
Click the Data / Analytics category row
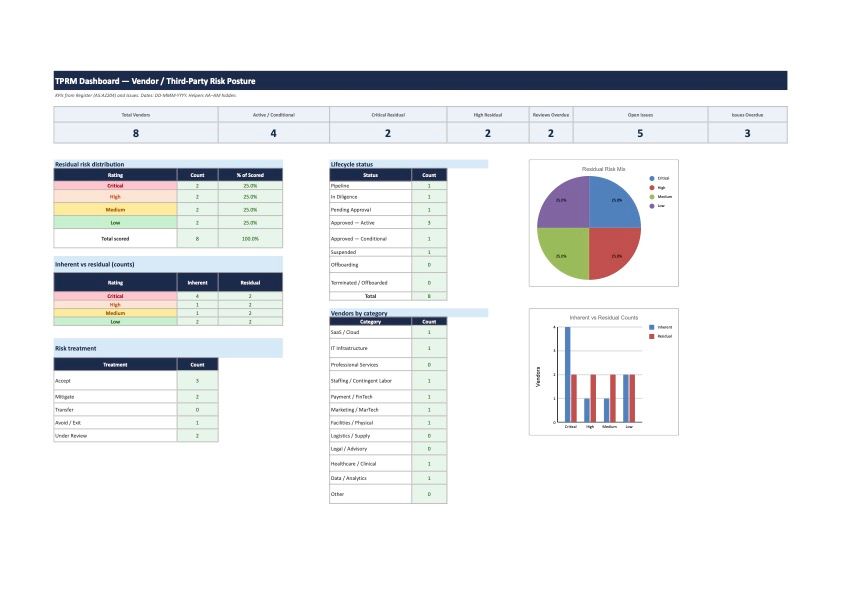coord(388,478)
